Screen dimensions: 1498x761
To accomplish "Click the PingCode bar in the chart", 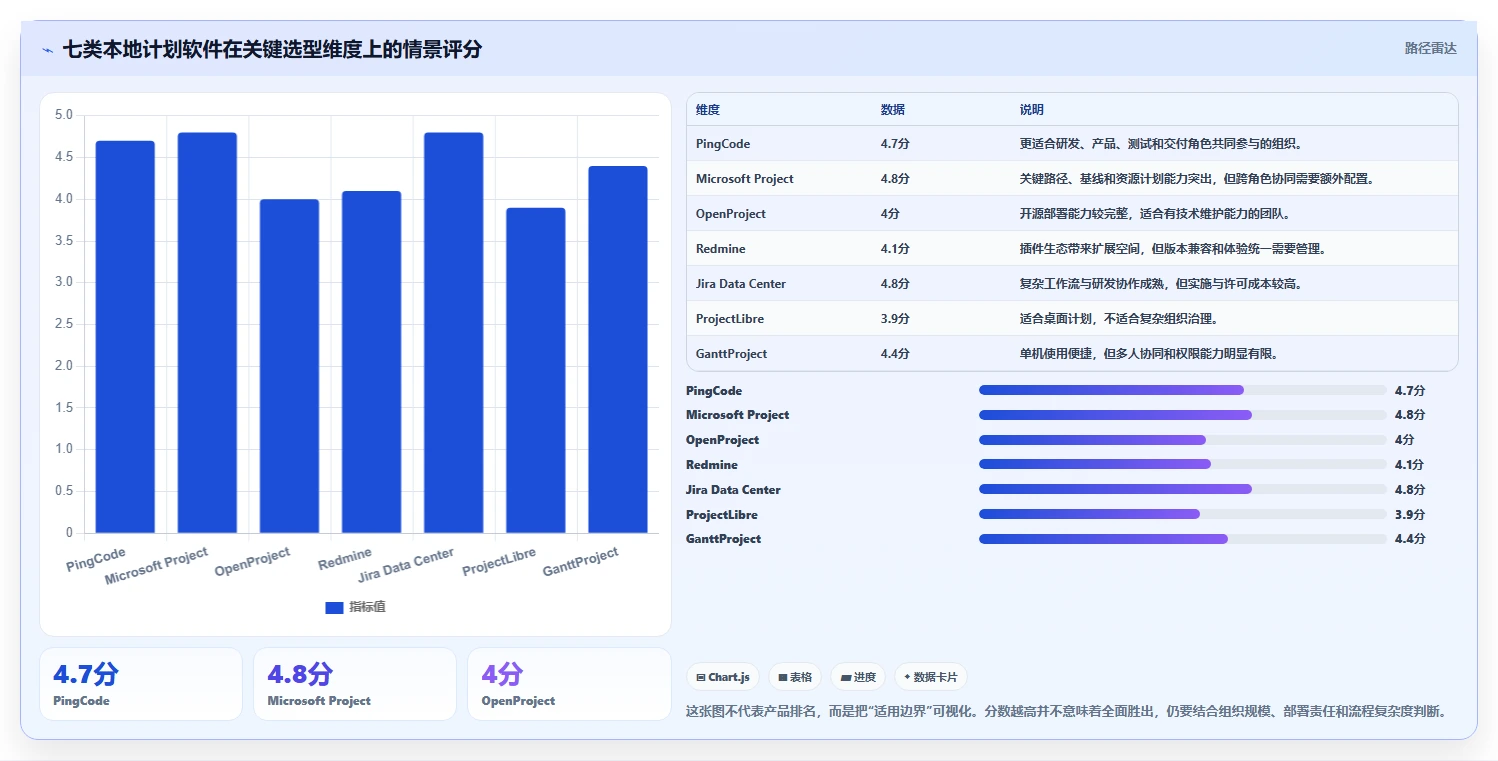I will point(125,337).
